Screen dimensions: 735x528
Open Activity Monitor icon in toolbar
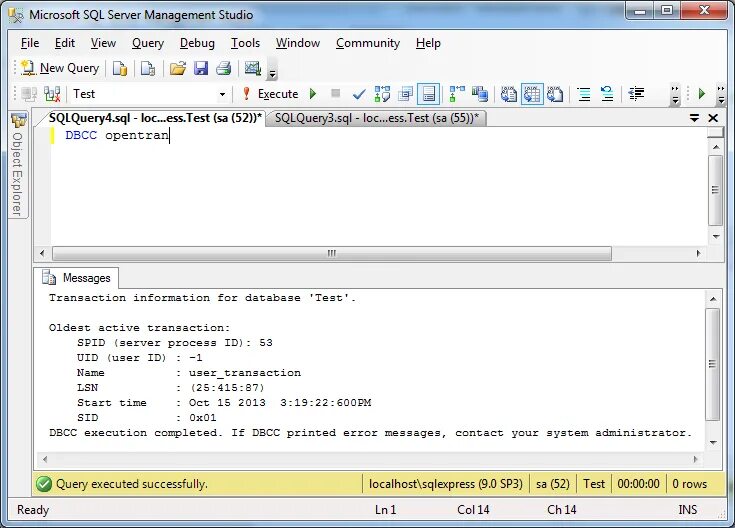click(x=253, y=69)
